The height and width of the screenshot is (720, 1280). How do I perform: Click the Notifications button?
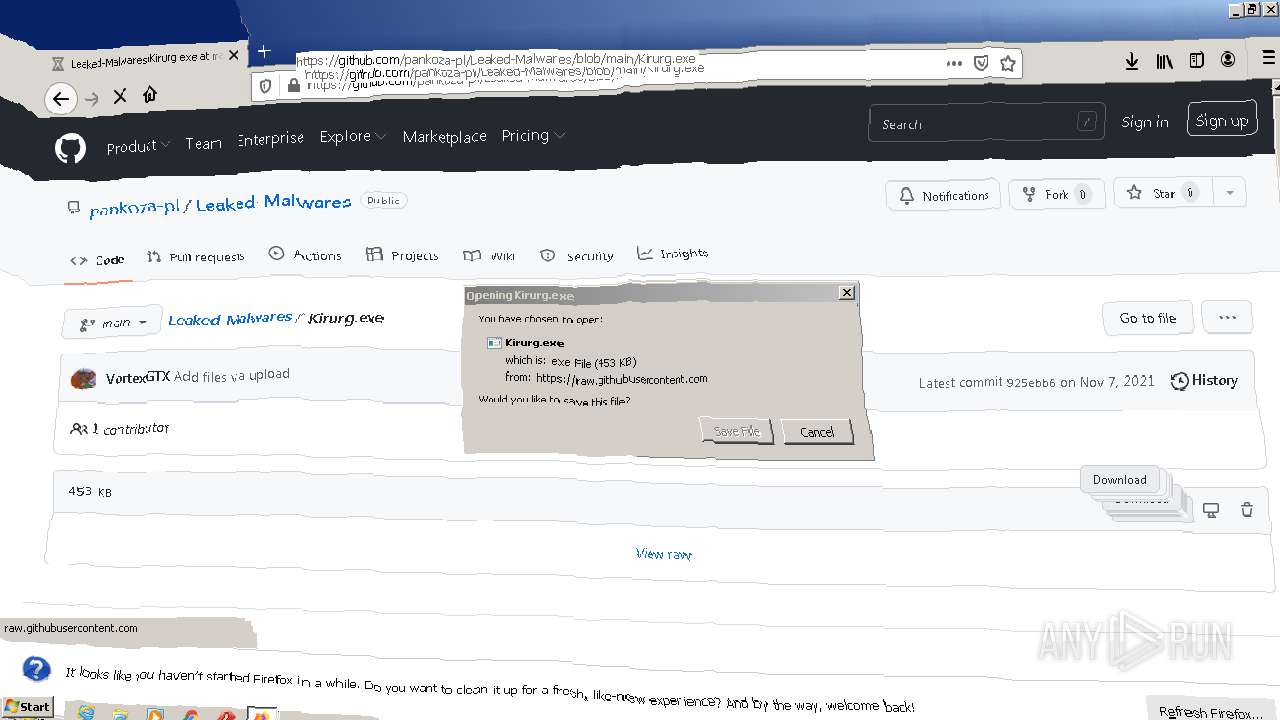pyautogui.click(x=944, y=196)
